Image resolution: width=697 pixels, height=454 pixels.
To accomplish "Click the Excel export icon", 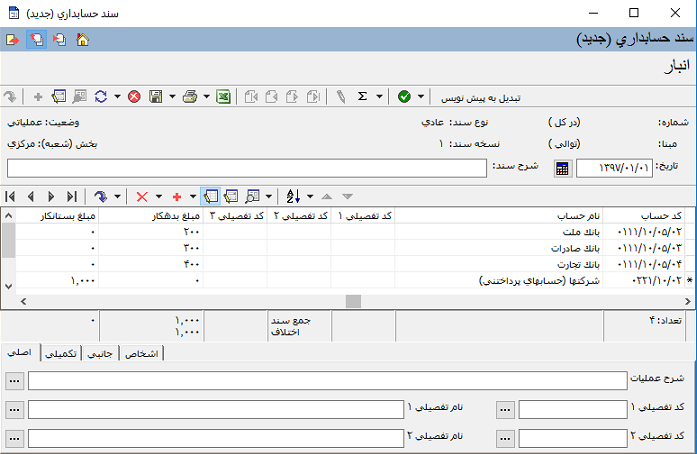I will click(224, 97).
